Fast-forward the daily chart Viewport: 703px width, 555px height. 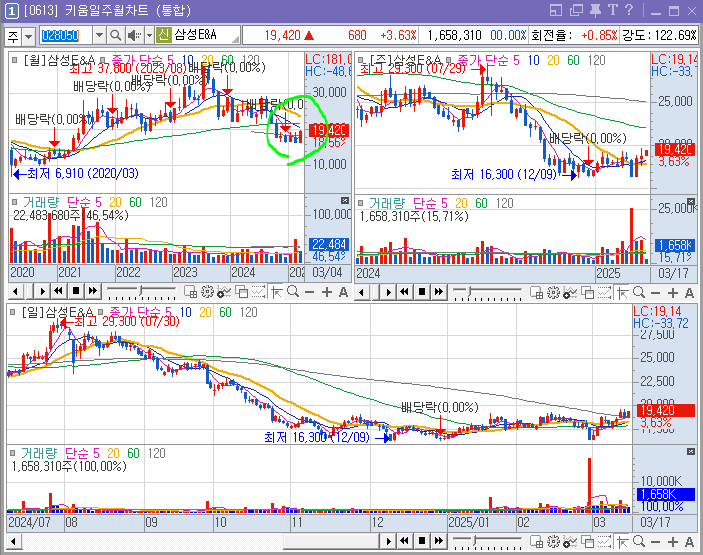point(439,541)
